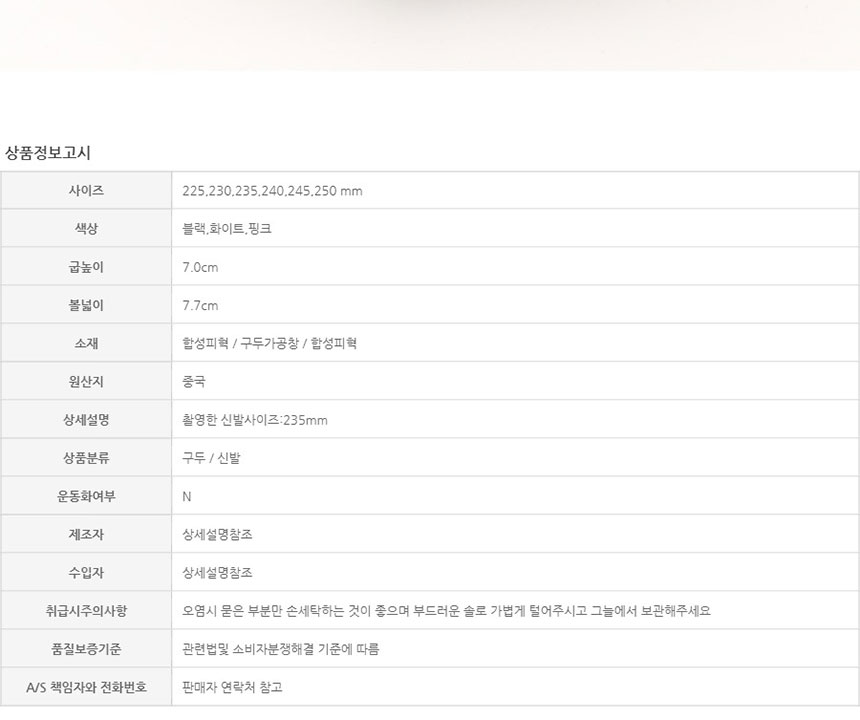
Task: Click the 제조자 row's 상세설명참조 text
Action: tap(218, 534)
